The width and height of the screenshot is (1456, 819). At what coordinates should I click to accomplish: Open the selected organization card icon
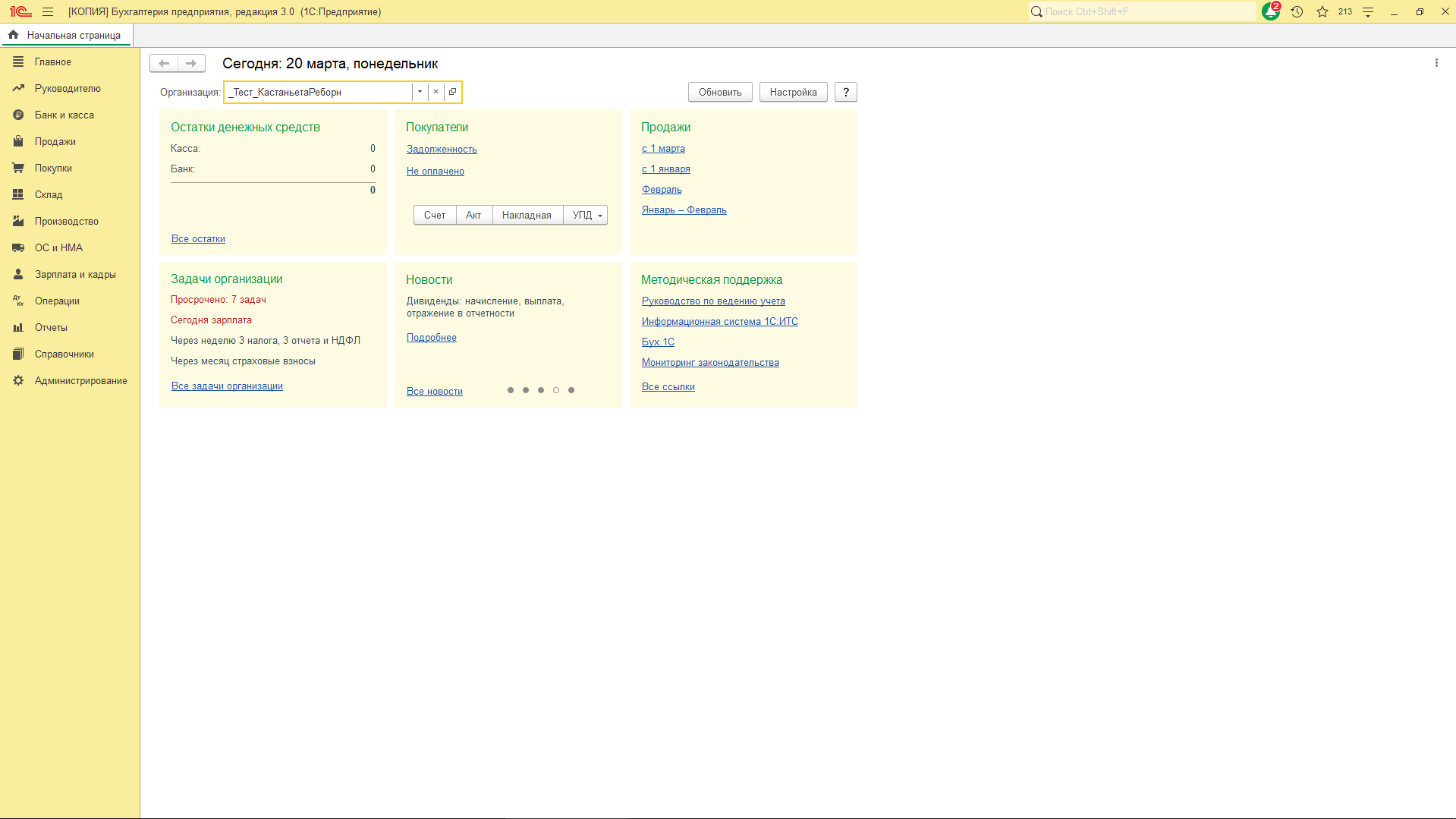(x=452, y=92)
